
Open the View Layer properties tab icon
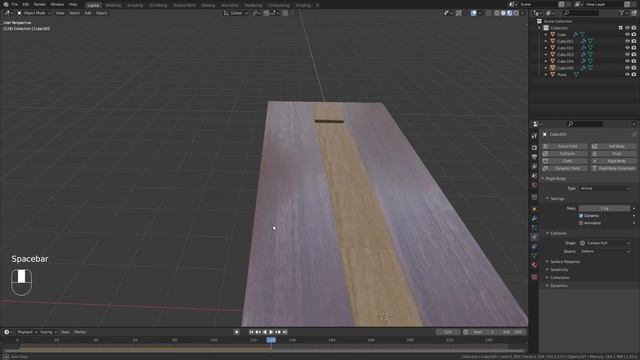point(534,167)
